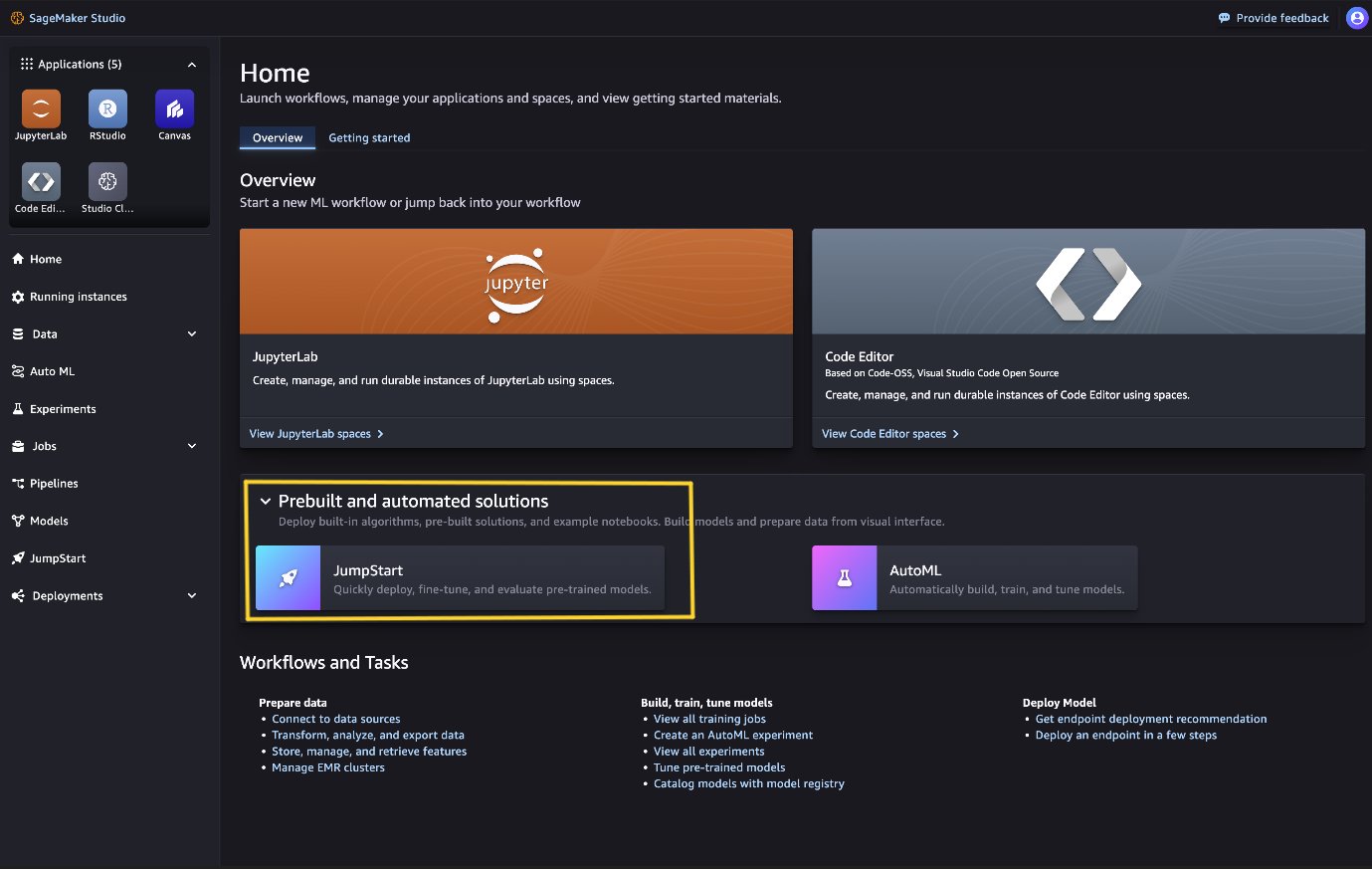Click the Data stack icon in sidebar
Image resolution: width=1372 pixels, height=869 pixels.
pos(18,334)
